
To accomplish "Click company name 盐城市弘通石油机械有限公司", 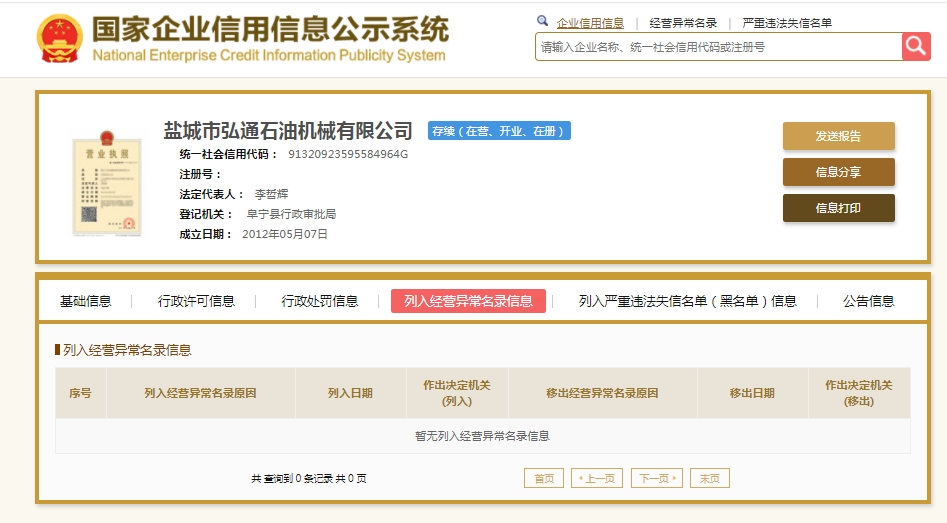I will (x=287, y=130).
